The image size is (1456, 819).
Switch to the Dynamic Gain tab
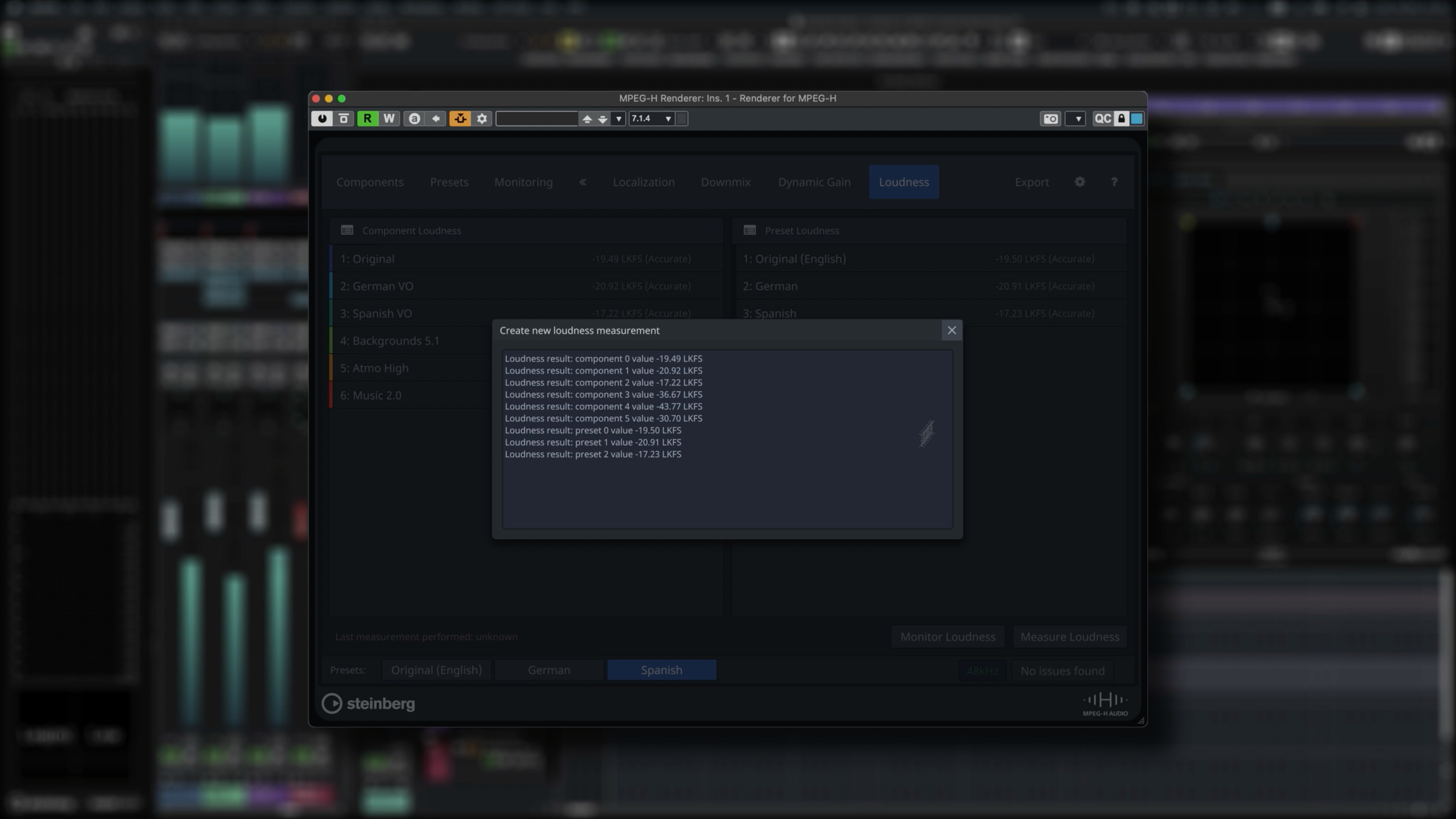pyautogui.click(x=814, y=182)
